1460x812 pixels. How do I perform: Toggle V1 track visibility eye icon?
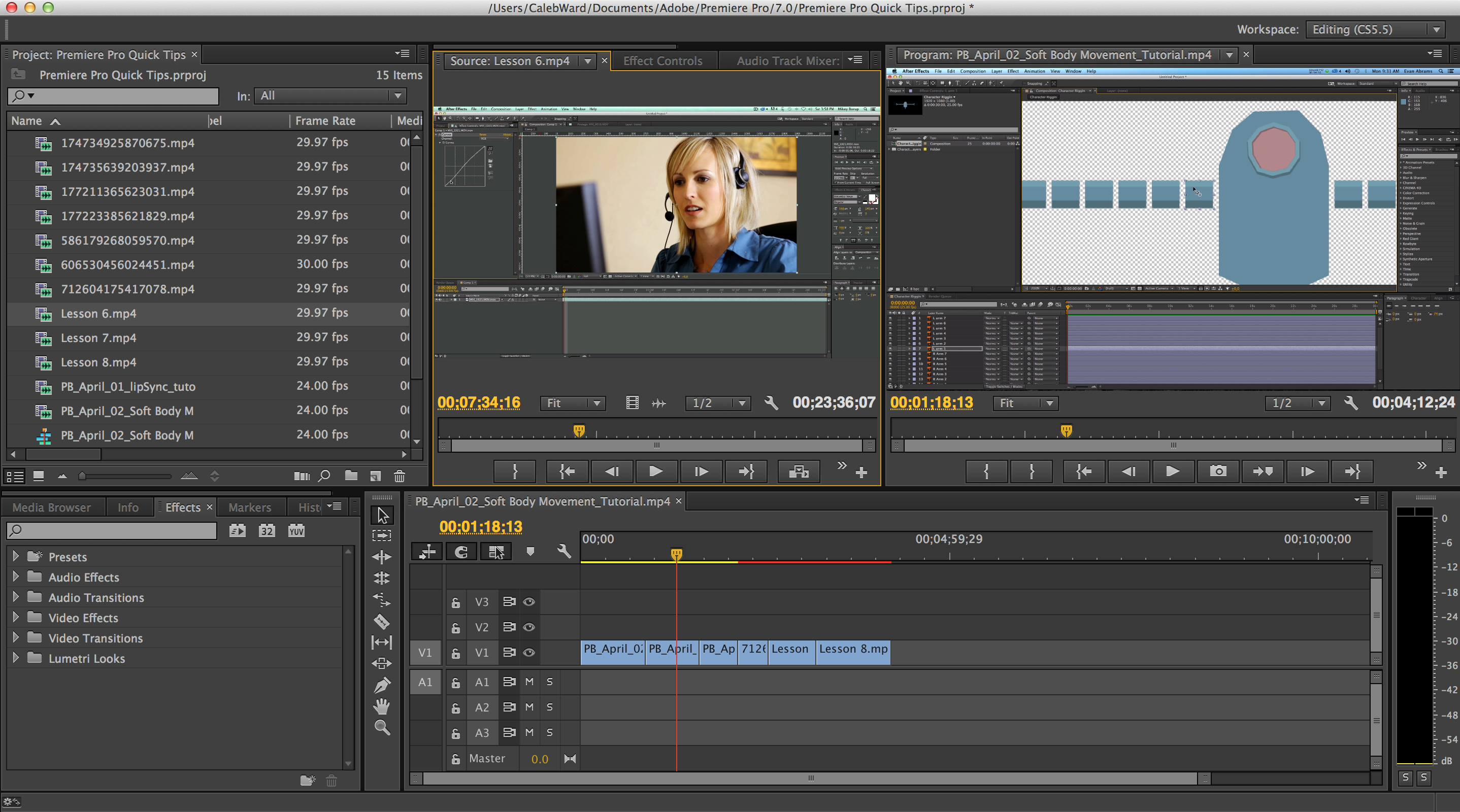(531, 652)
